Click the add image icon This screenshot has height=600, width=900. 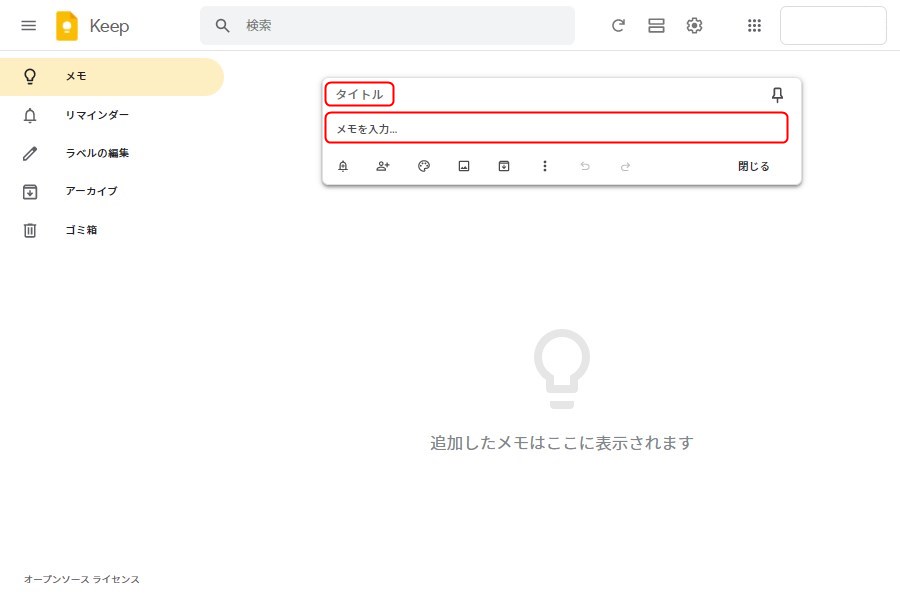tap(464, 166)
